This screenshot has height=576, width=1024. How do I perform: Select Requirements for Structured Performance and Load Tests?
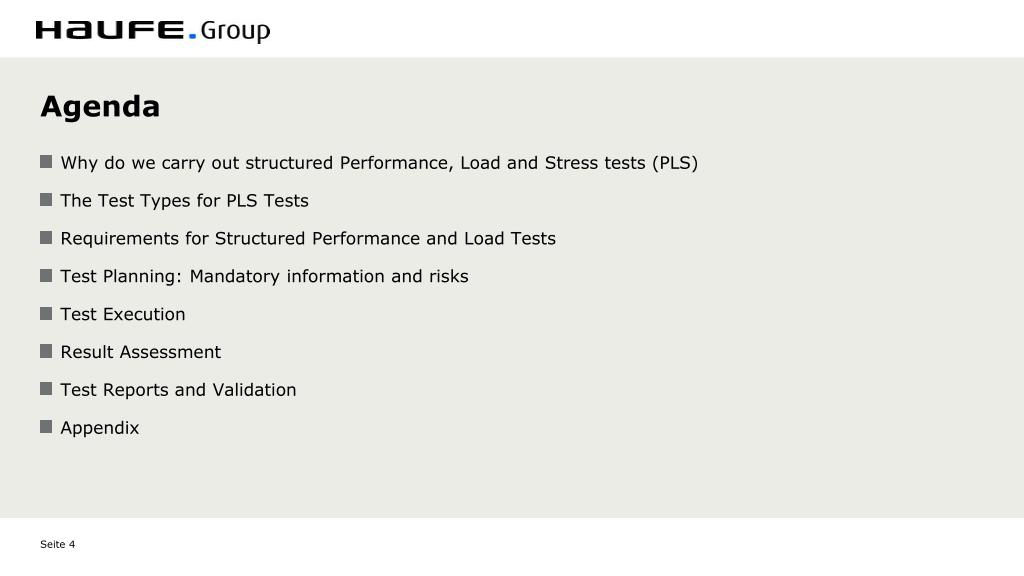tap(308, 238)
